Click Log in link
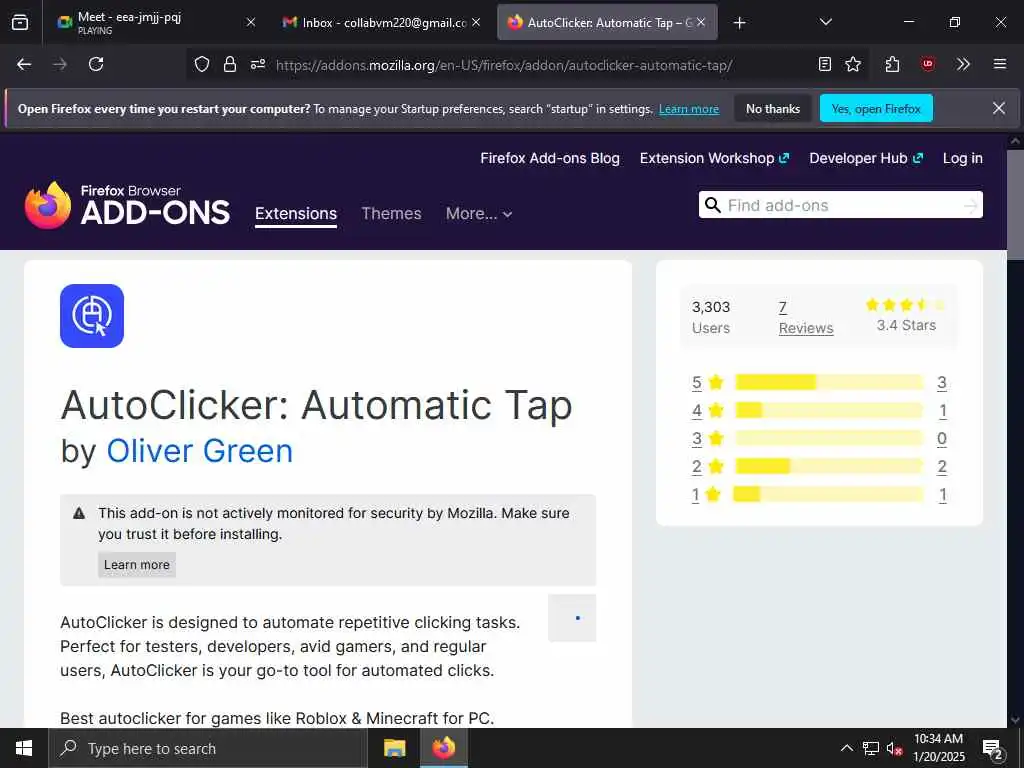Image resolution: width=1024 pixels, height=768 pixels. (x=963, y=158)
